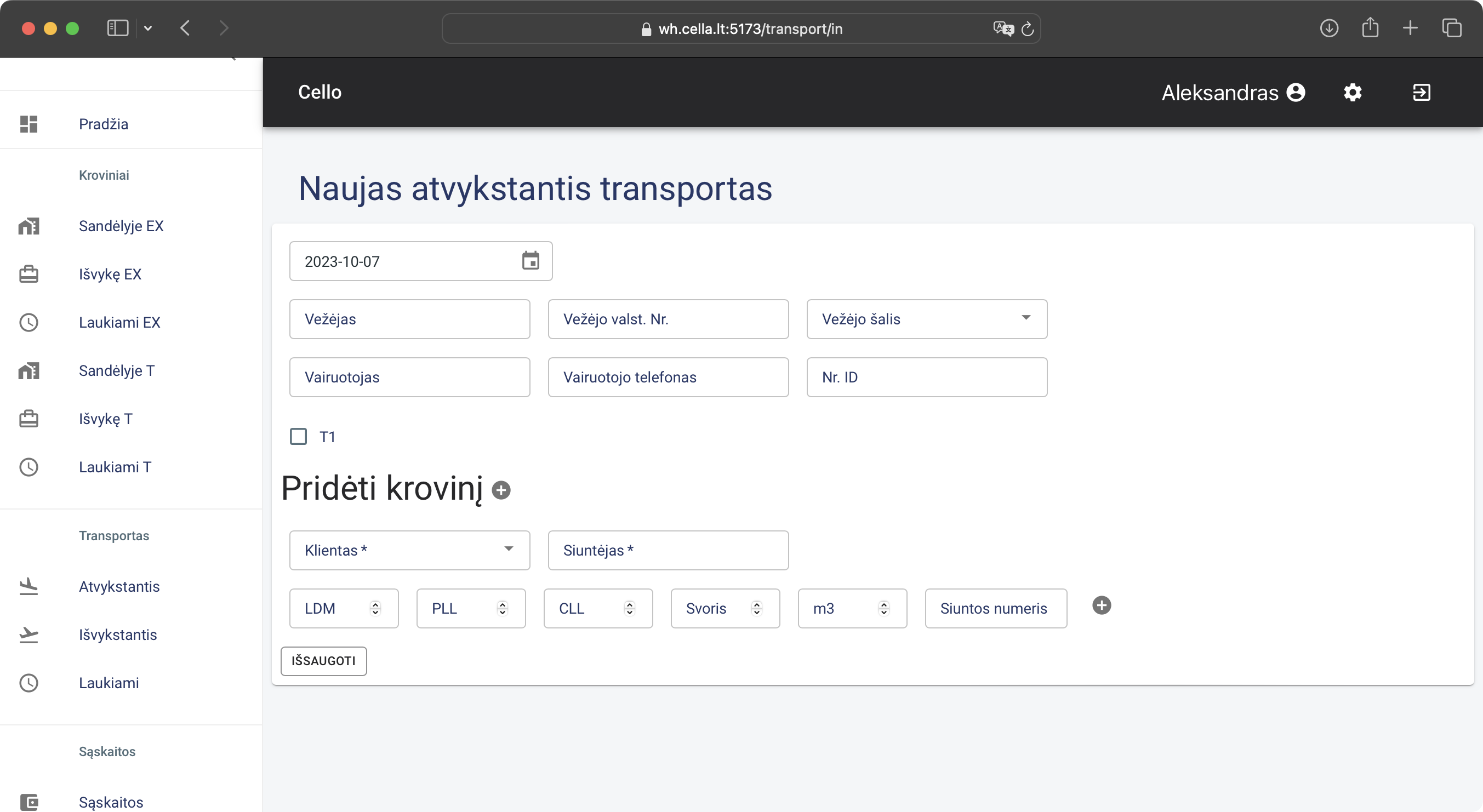
Task: Click Safari page reload icon
Action: coord(1028,29)
